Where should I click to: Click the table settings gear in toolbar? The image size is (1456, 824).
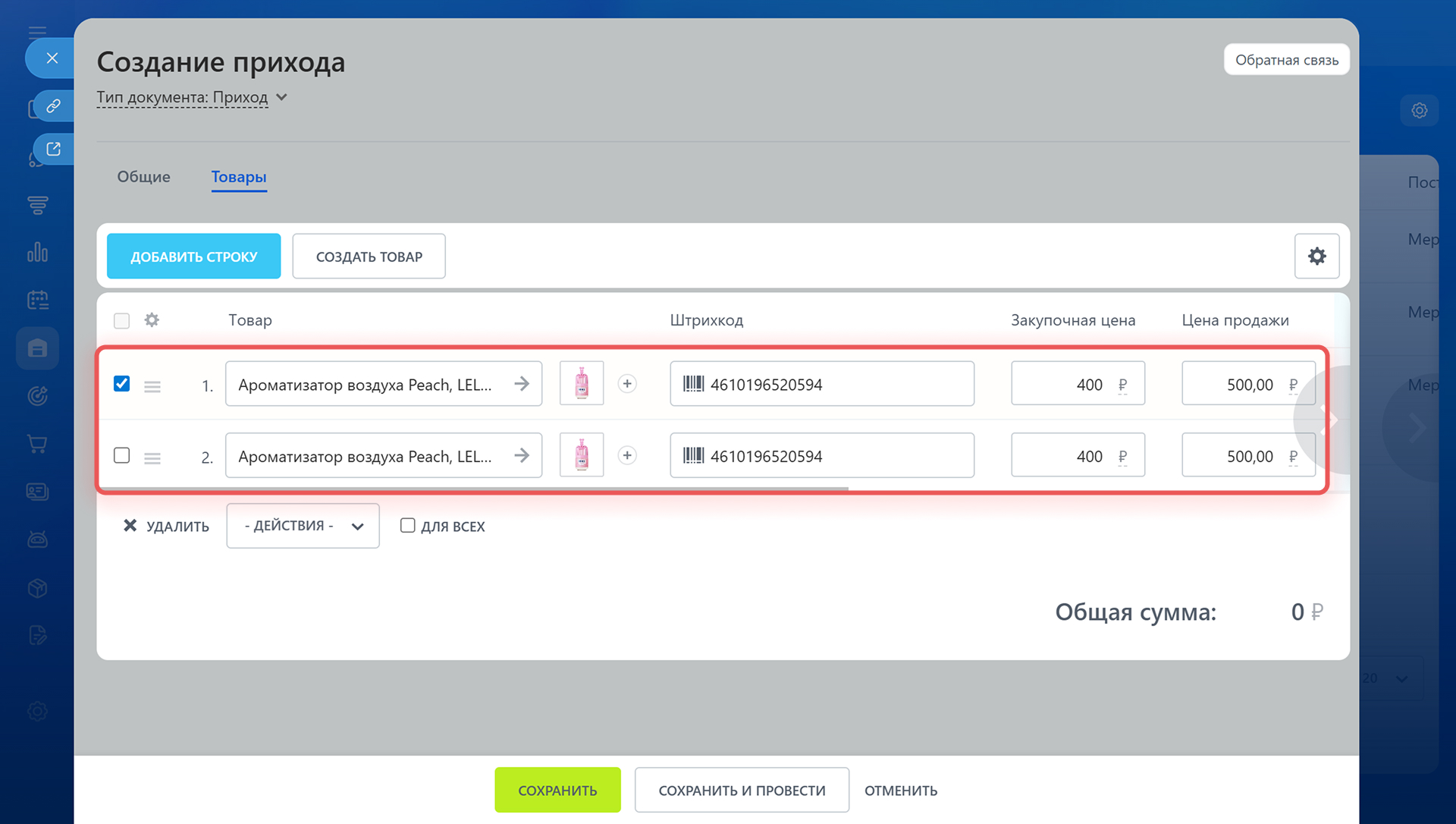[x=1316, y=256]
